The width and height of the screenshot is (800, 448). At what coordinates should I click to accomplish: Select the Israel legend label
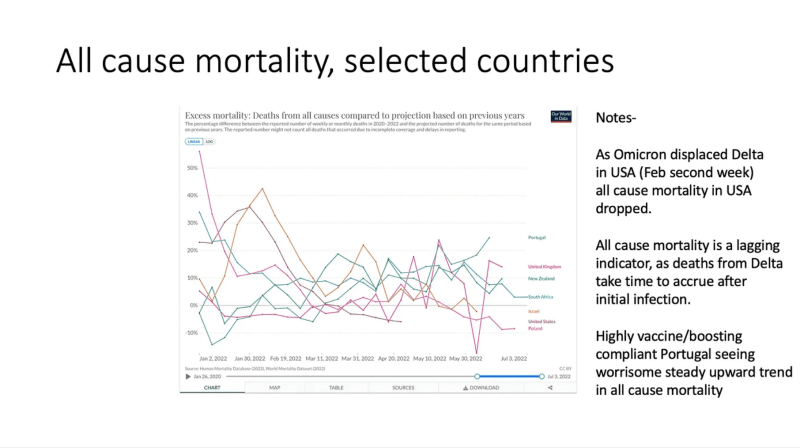(x=533, y=311)
